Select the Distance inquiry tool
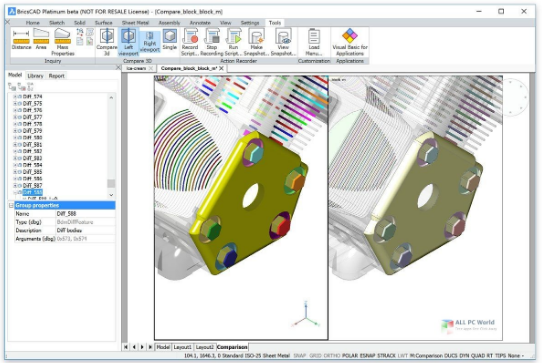The width and height of the screenshot is (542, 363). point(21,39)
